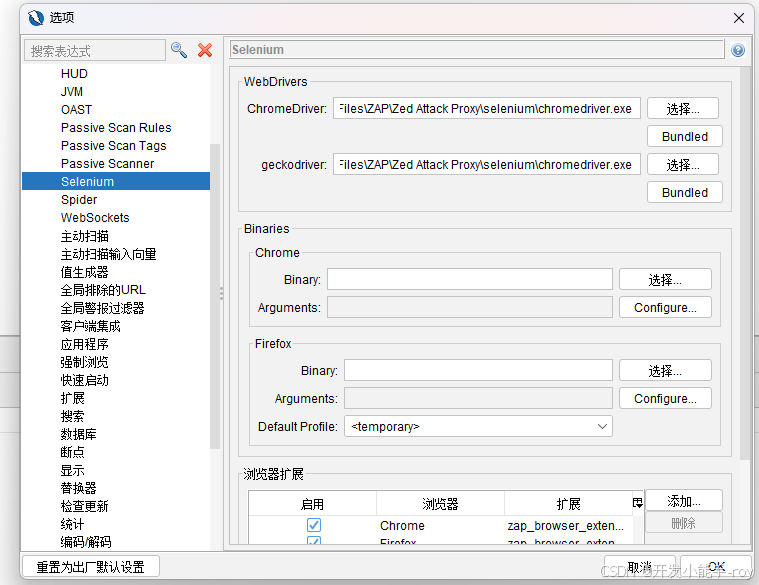This screenshot has height=585, width=759.
Task: Click the options tree vertical scrollbar
Action: tap(214, 296)
